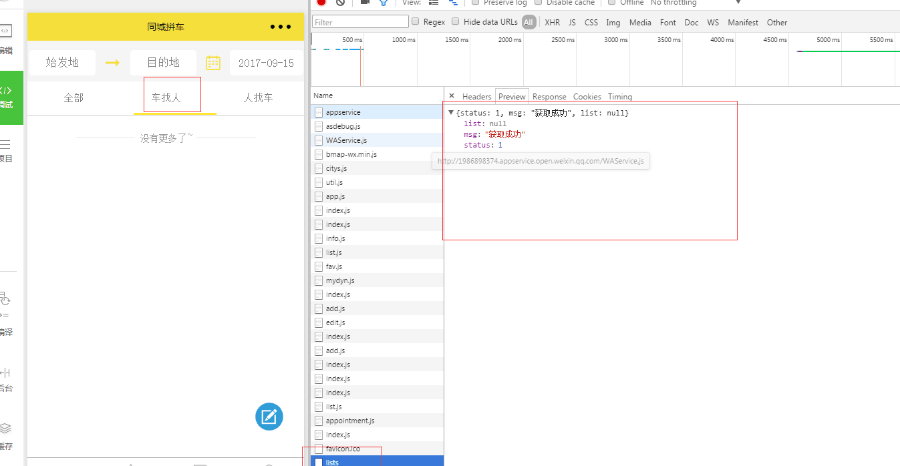The width and height of the screenshot is (900, 466).
Task: Select the 车找人 tab
Action: coord(166,98)
